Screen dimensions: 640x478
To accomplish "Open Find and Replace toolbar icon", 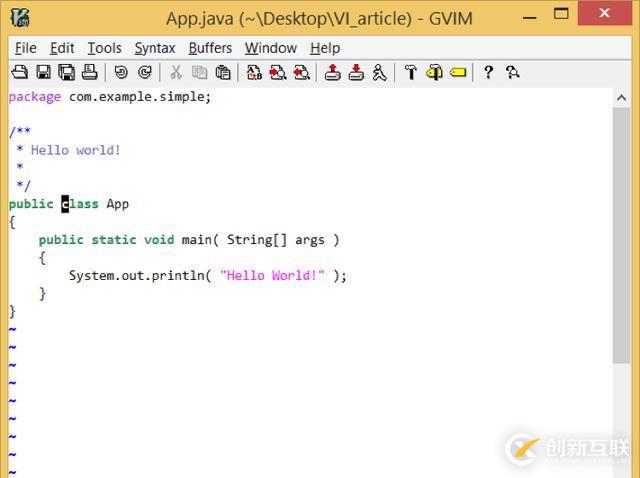I will click(x=254, y=72).
